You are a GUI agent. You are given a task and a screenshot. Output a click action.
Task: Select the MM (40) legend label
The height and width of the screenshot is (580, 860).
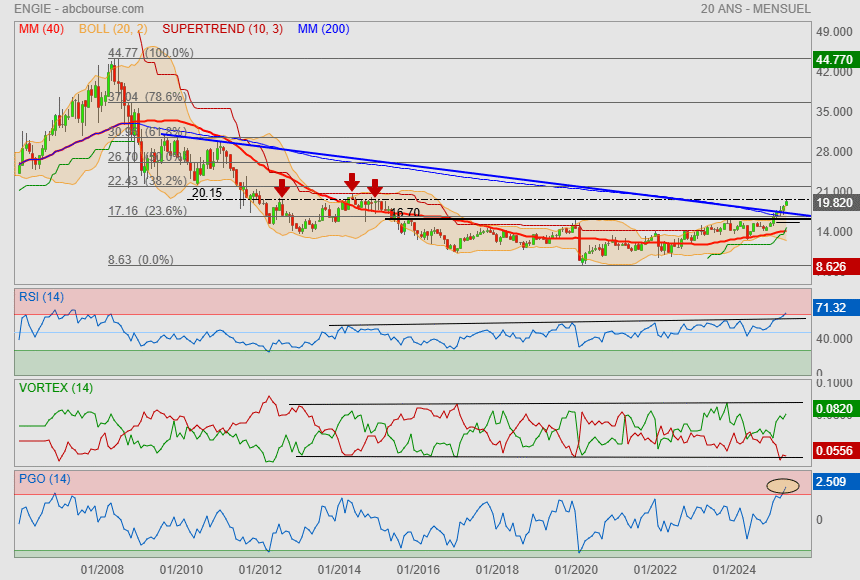pyautogui.click(x=40, y=29)
